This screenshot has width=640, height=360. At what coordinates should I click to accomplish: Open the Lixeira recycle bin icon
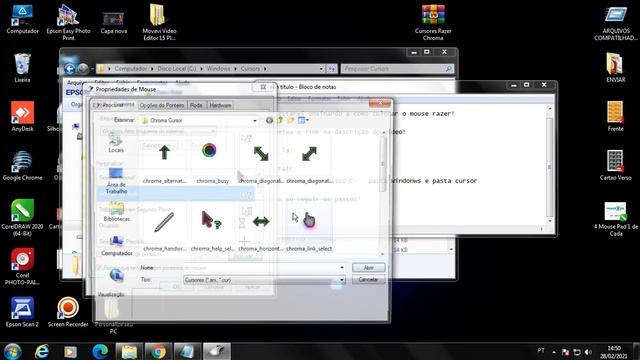pyautogui.click(x=22, y=68)
